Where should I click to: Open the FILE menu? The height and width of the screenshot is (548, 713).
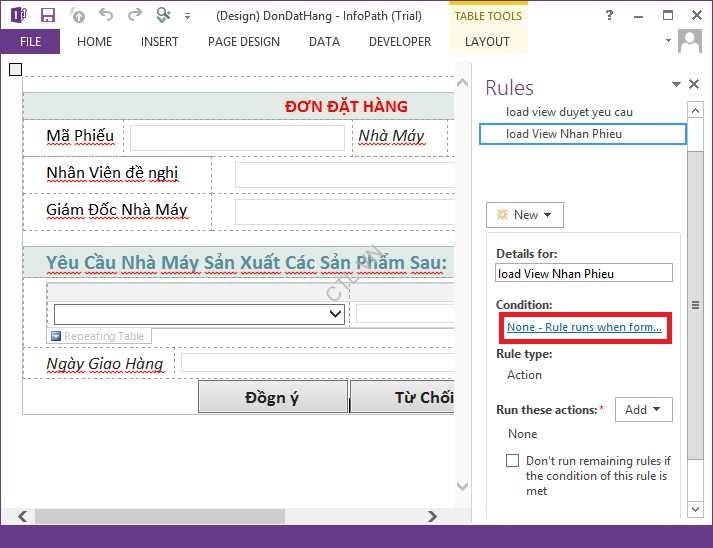coord(30,42)
